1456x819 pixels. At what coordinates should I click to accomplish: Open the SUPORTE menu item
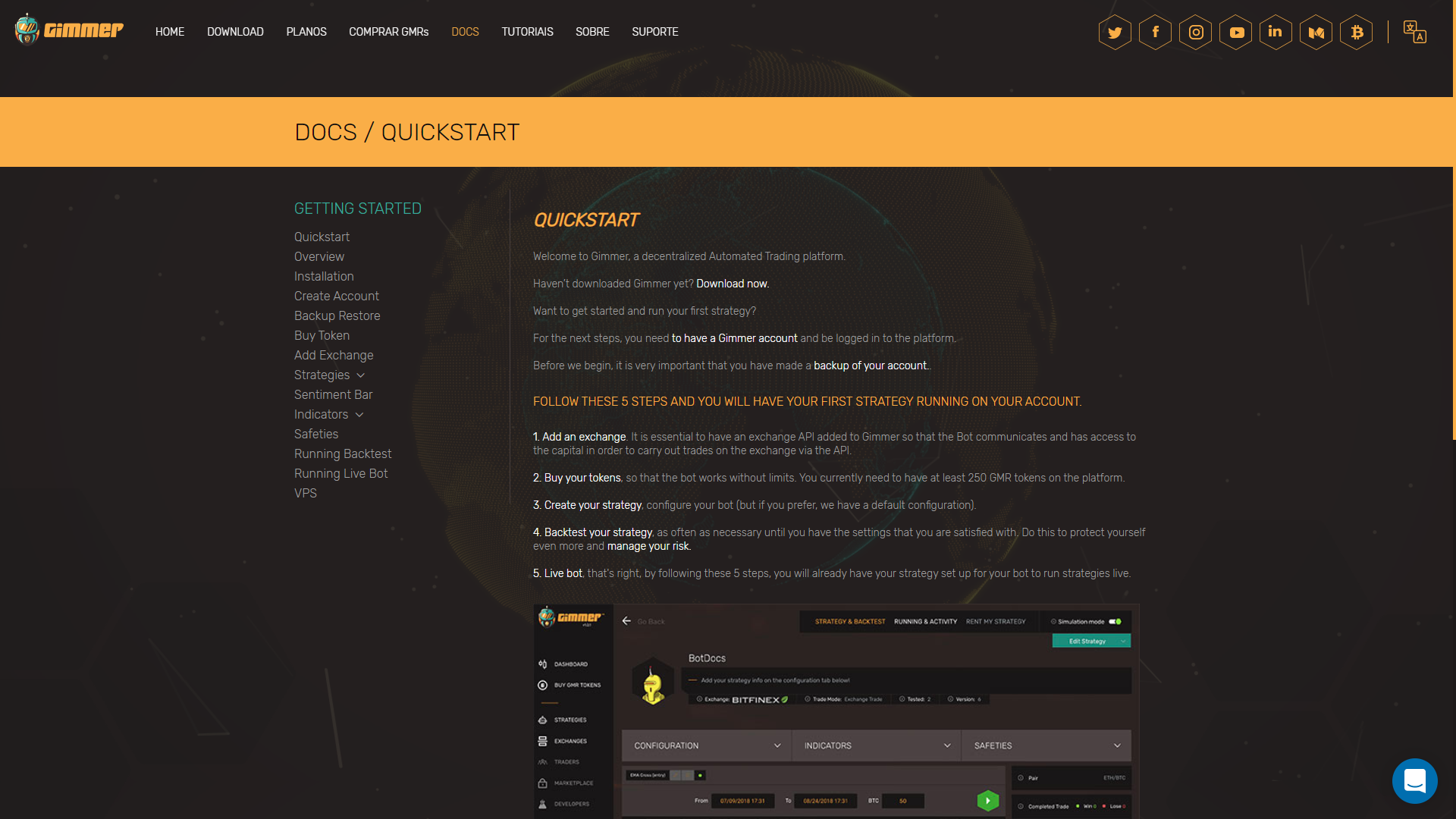(x=655, y=32)
